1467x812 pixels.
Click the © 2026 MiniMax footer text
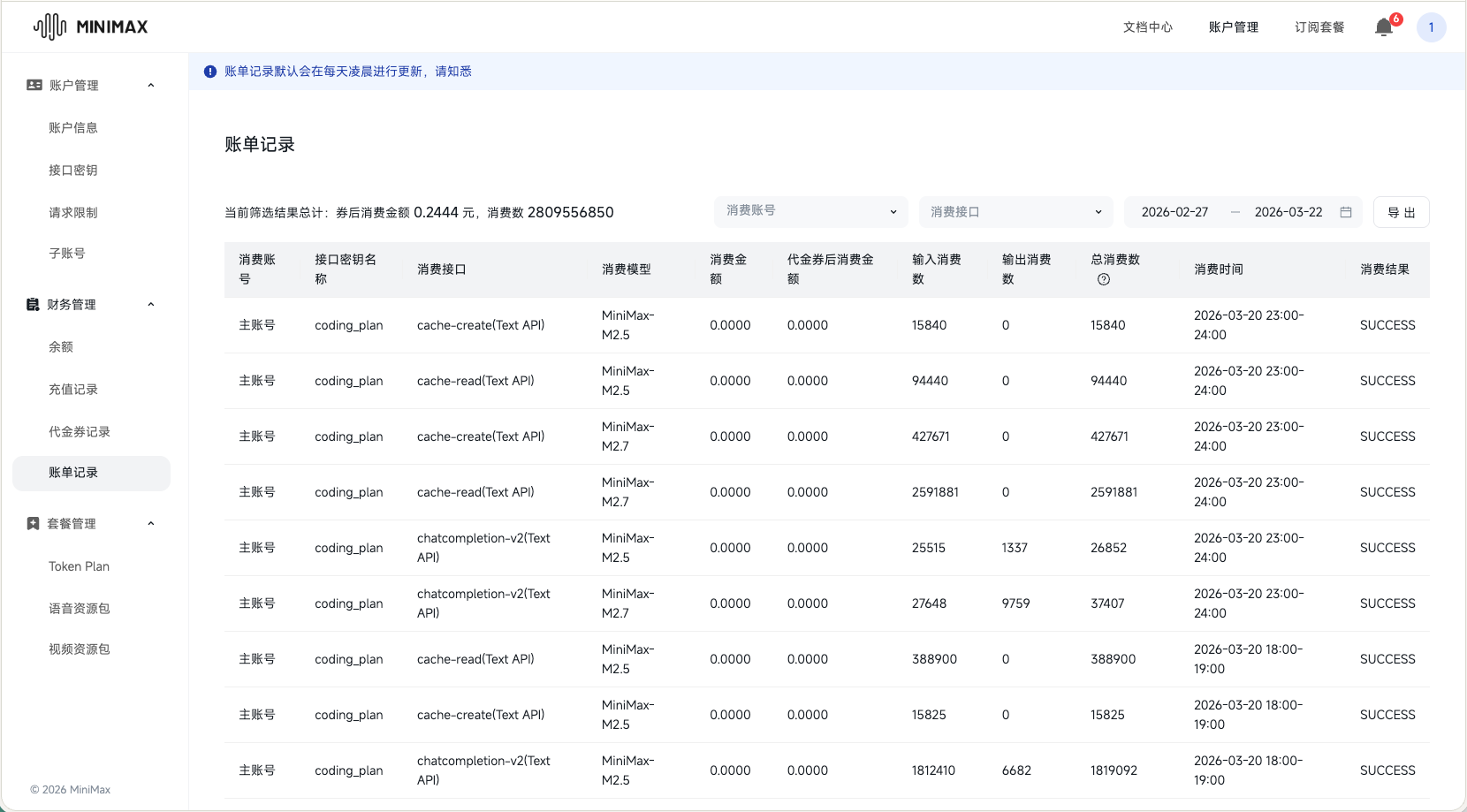tap(71, 790)
